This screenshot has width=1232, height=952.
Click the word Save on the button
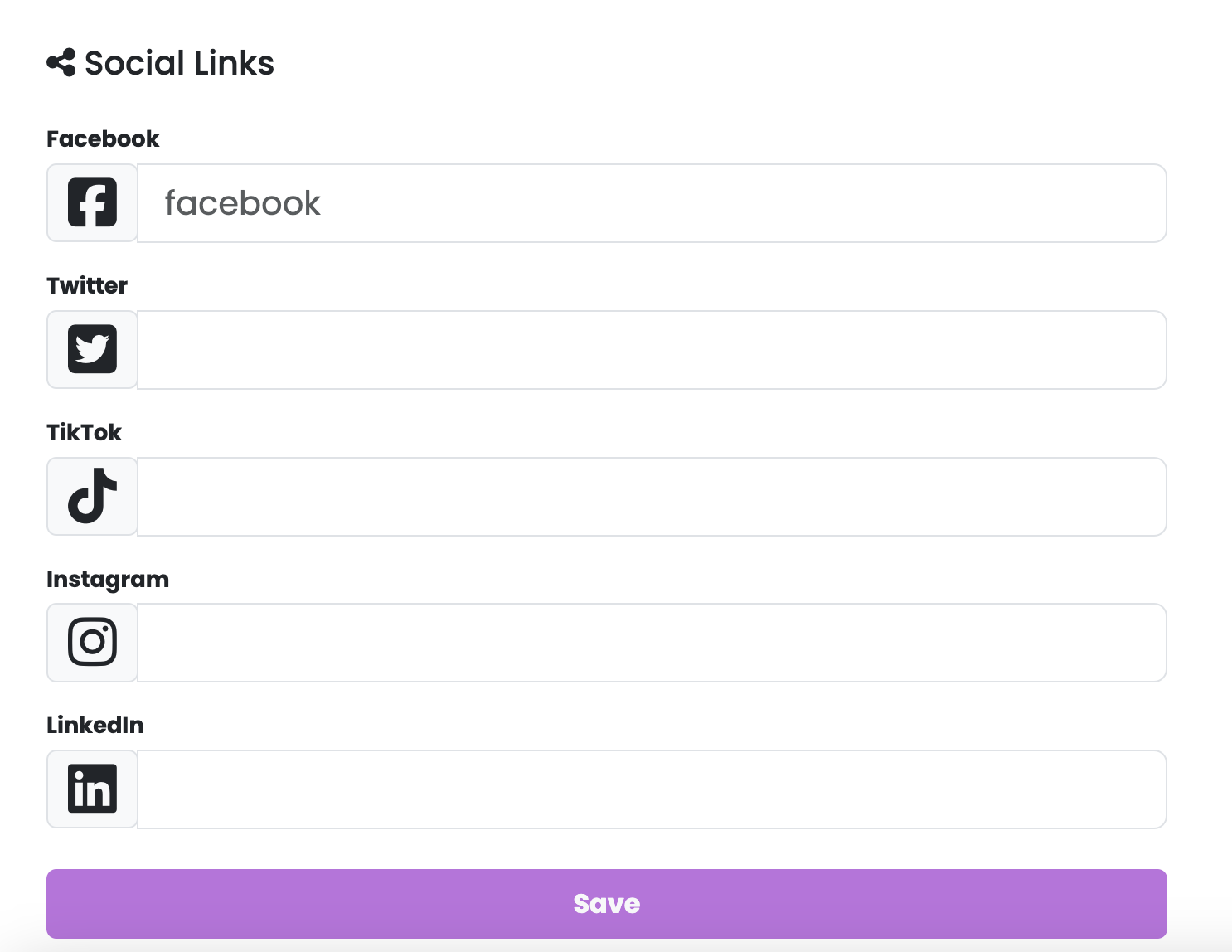point(607,904)
